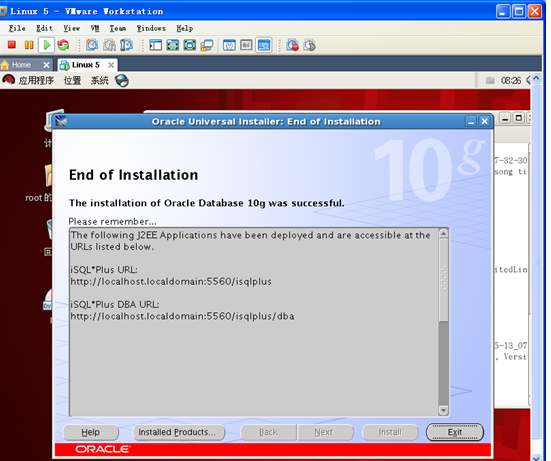Click the record execution icon
Image resolution: width=551 pixels, height=461 pixels.
(292, 45)
